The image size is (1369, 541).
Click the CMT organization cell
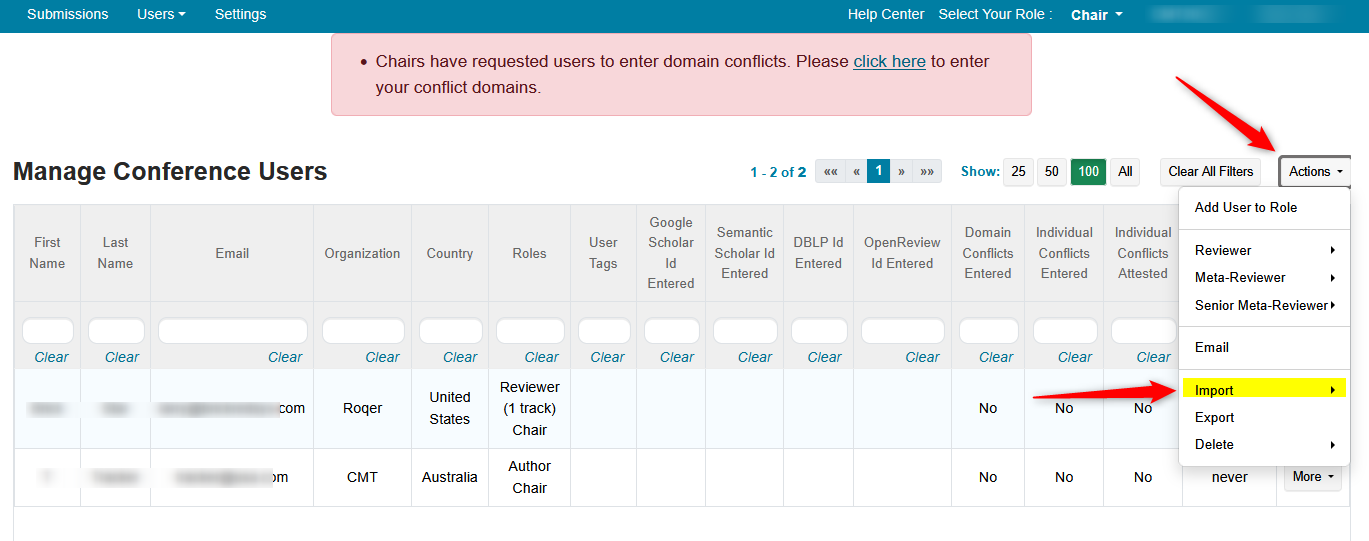362,477
